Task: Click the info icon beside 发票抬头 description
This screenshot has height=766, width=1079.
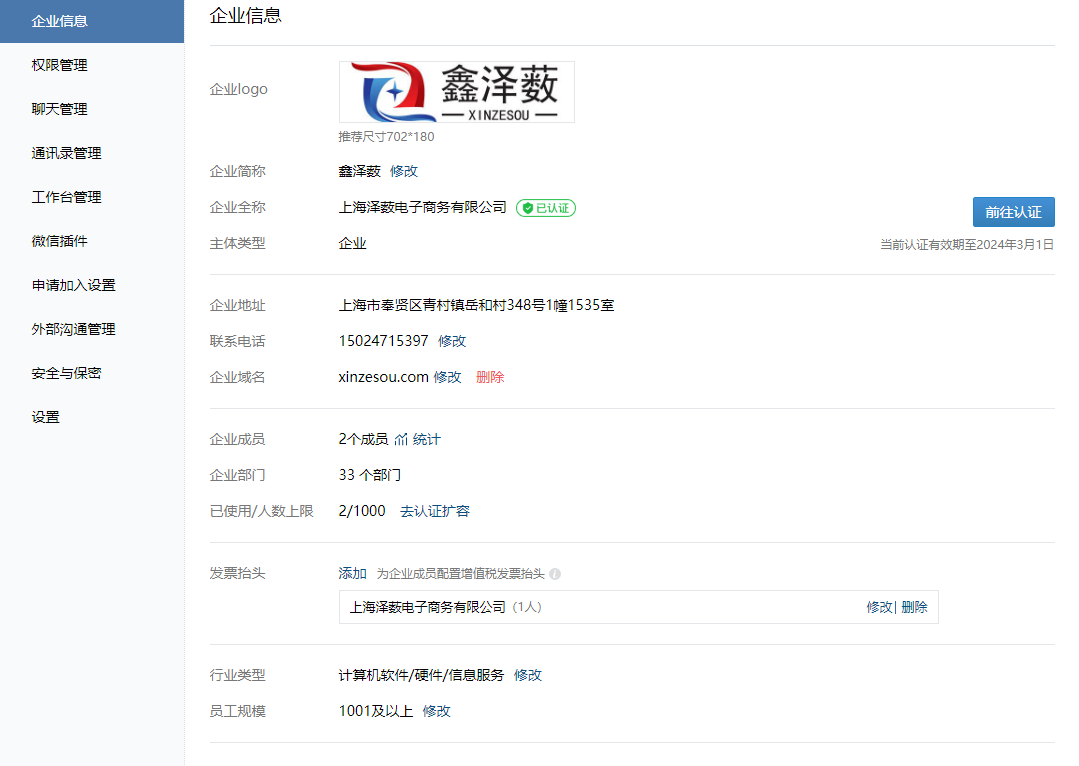Action: (555, 574)
